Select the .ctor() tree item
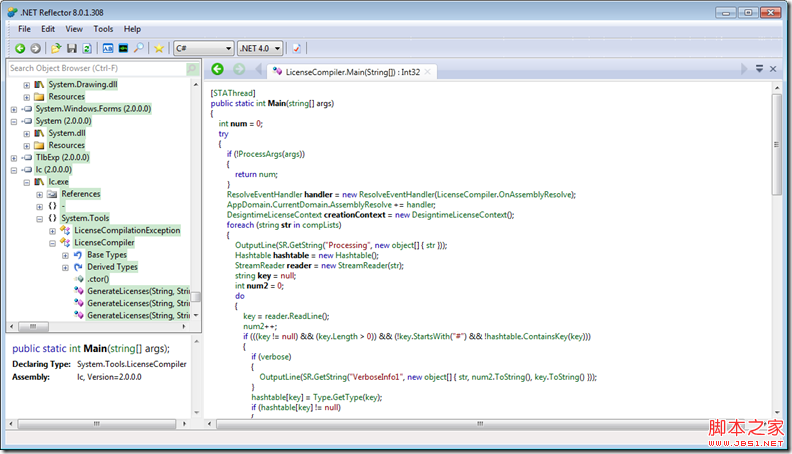792x454 pixels. tap(98, 279)
